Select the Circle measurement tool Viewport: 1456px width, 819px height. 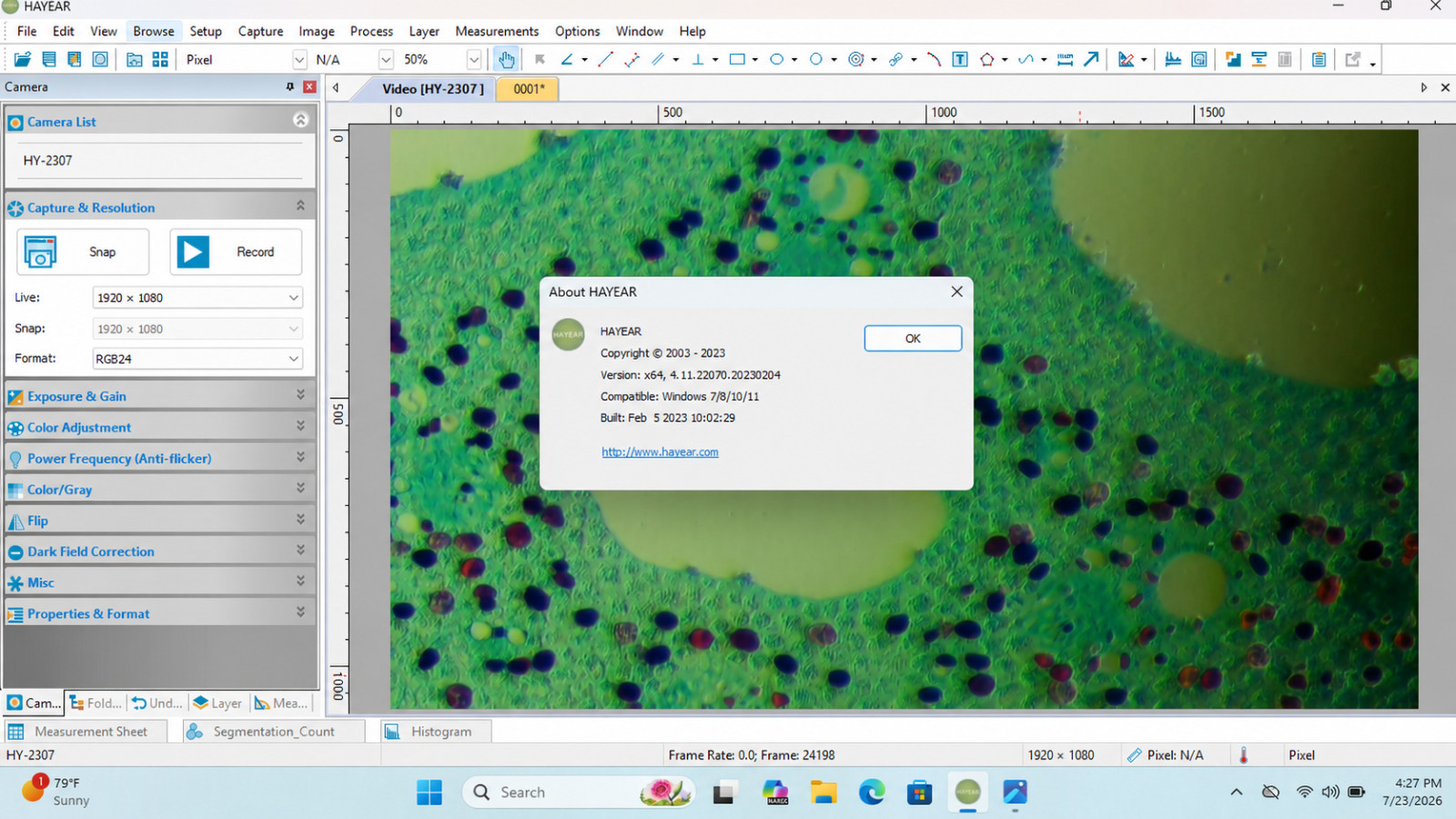[x=816, y=59]
